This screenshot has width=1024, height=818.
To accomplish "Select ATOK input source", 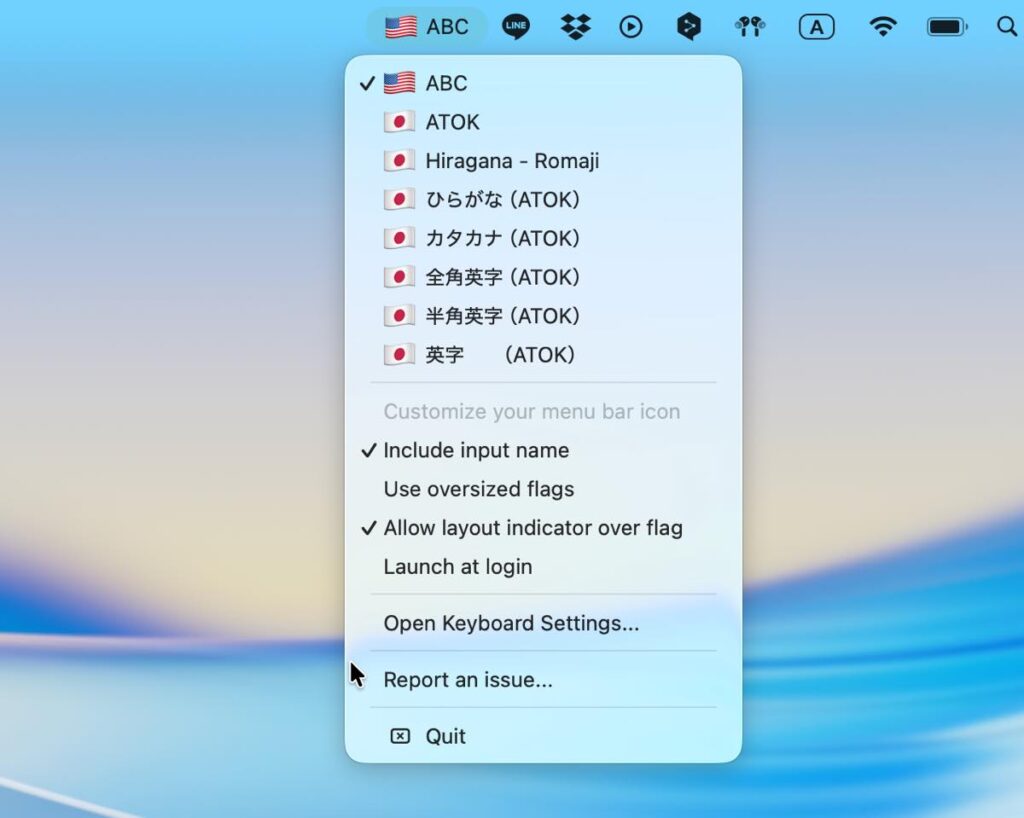I will click(x=452, y=122).
